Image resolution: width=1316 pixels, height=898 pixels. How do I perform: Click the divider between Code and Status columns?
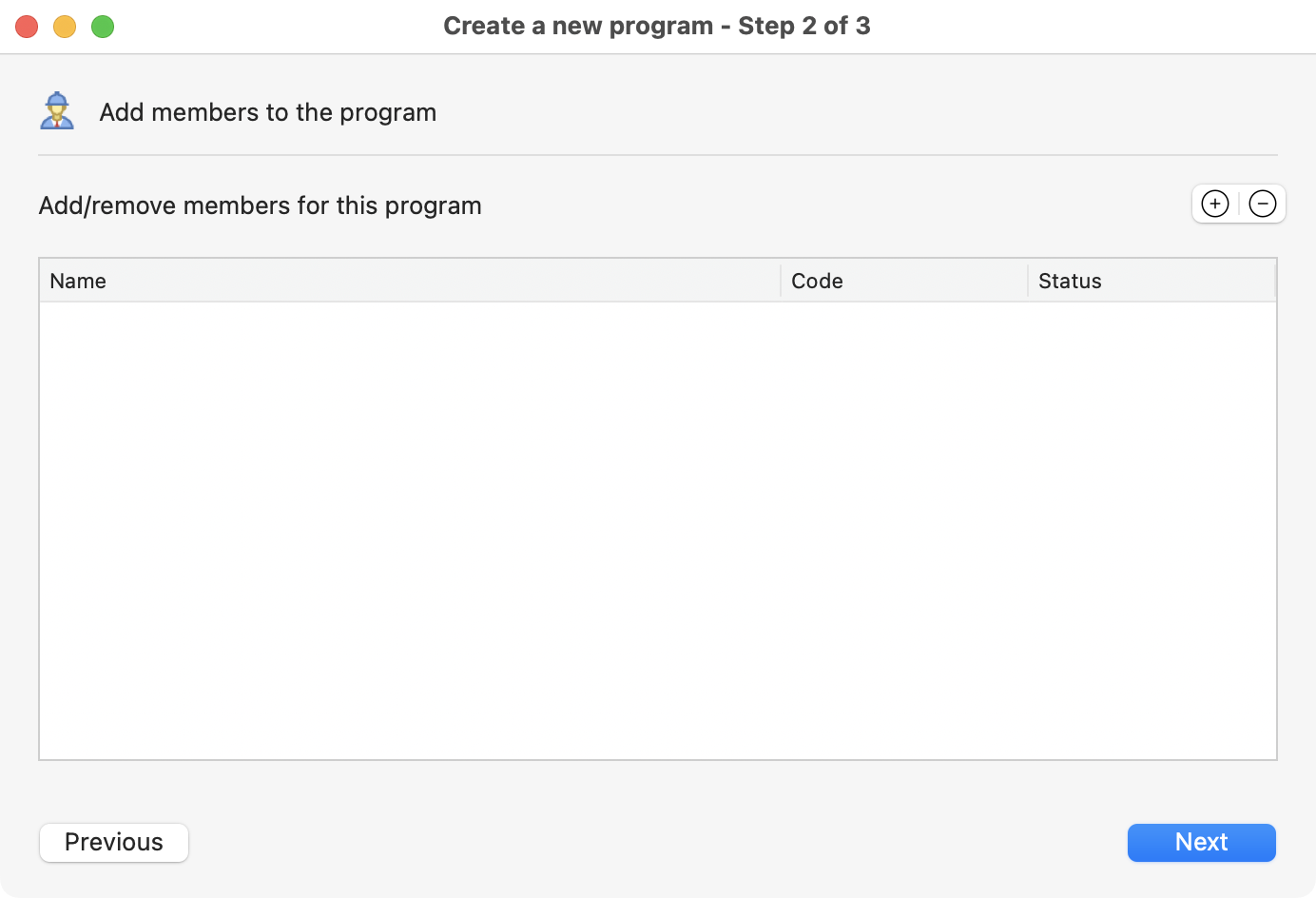(x=1028, y=281)
